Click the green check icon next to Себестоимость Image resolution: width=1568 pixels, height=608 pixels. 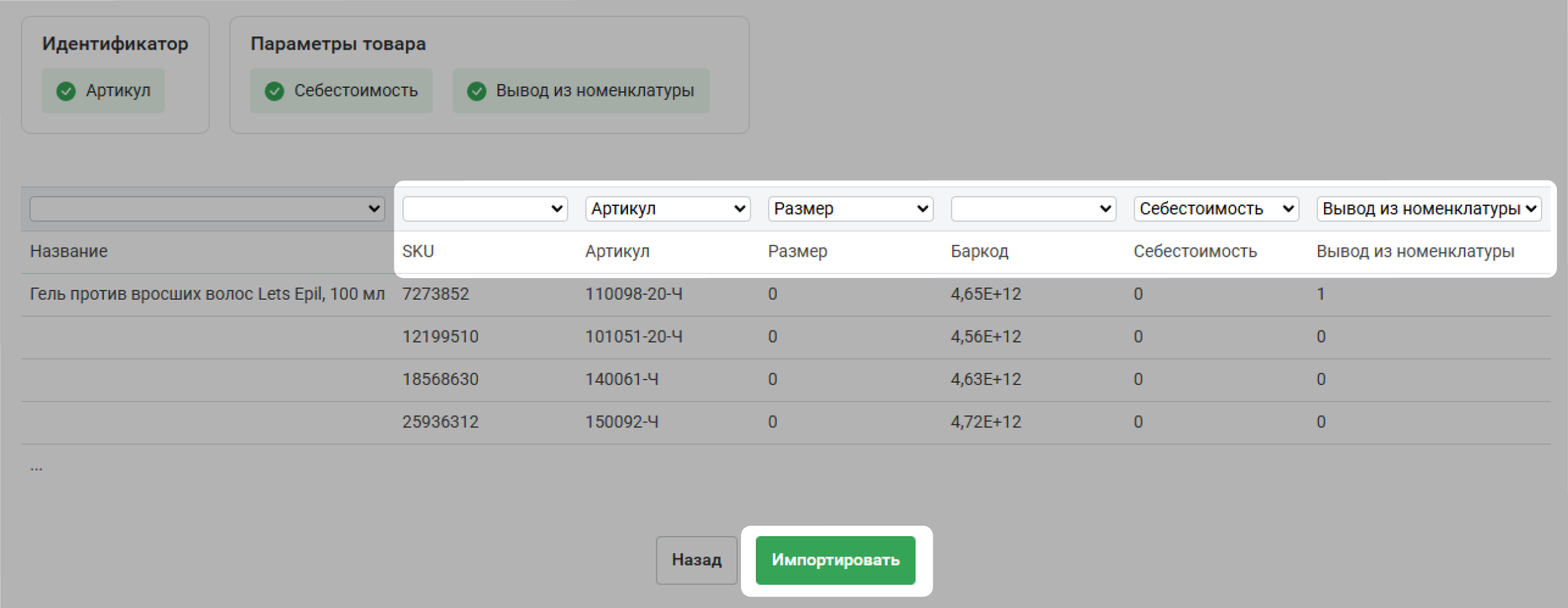pyautogui.click(x=274, y=91)
